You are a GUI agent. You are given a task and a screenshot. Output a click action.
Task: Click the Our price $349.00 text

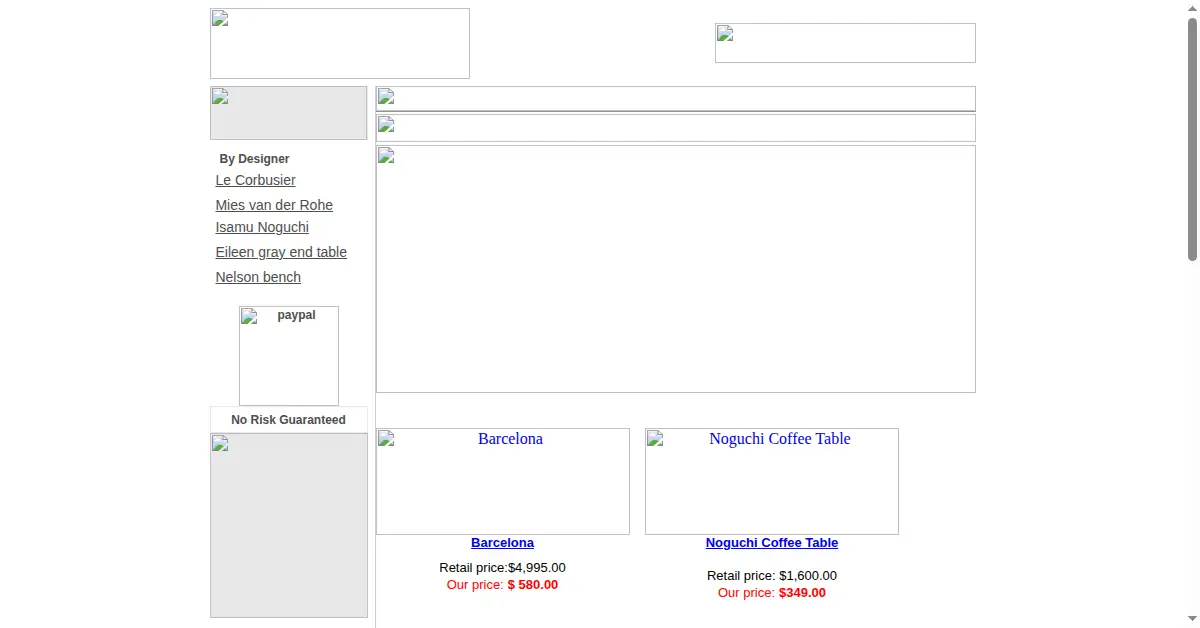point(772,593)
